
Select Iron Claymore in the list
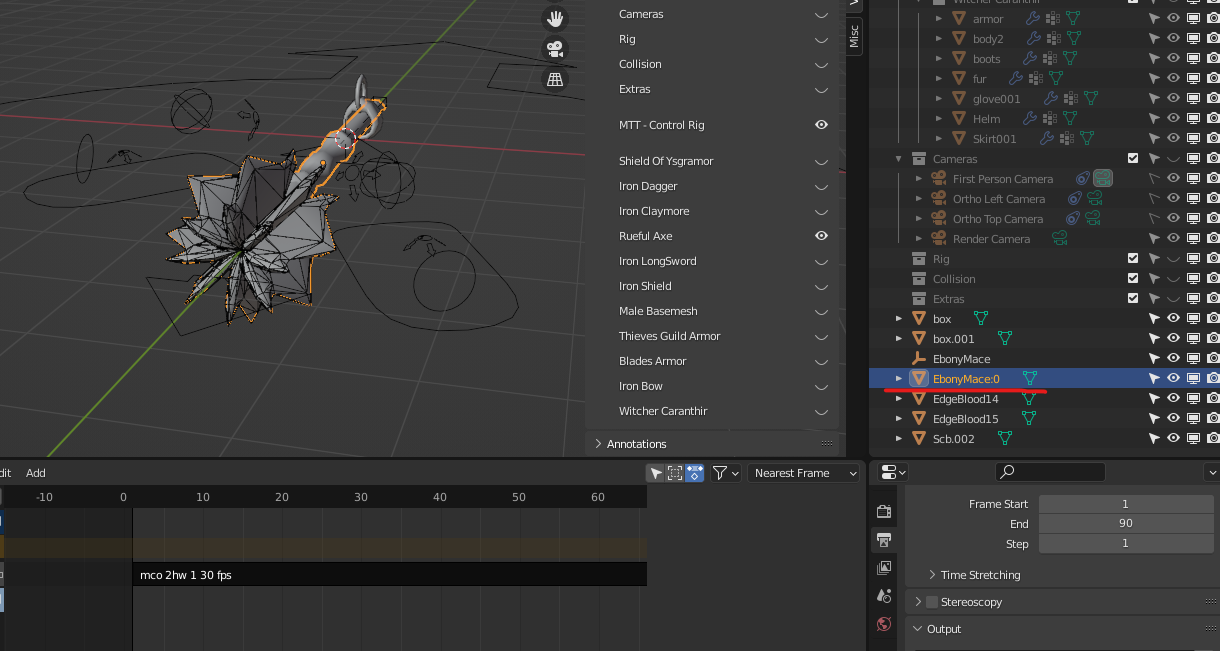pos(654,211)
